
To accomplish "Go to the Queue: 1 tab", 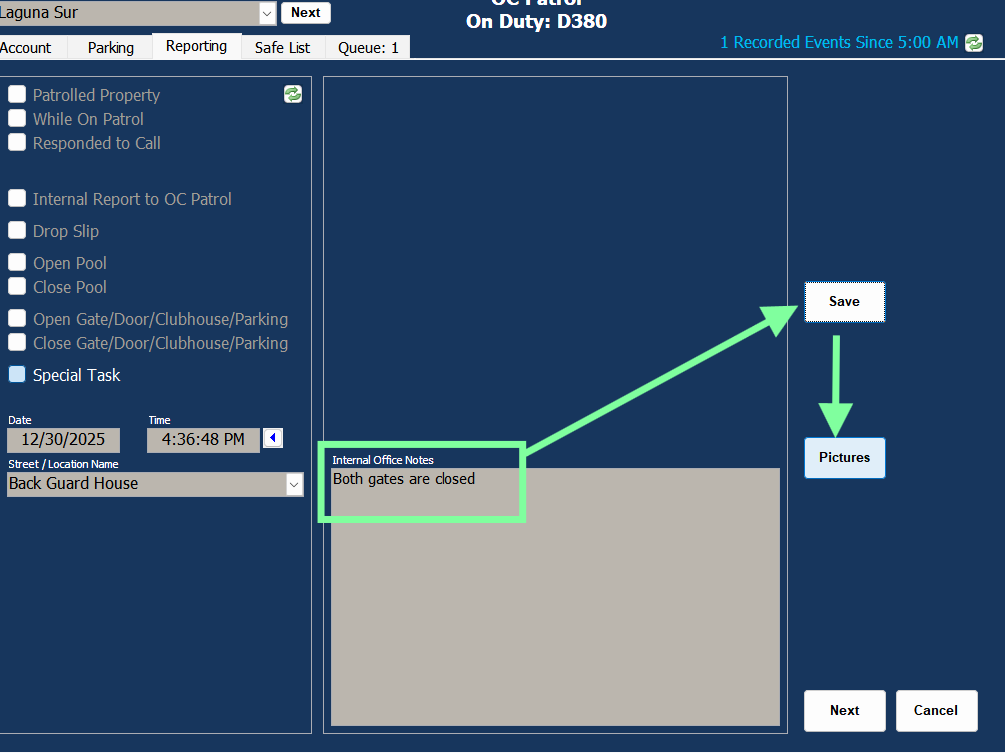I will (x=368, y=47).
